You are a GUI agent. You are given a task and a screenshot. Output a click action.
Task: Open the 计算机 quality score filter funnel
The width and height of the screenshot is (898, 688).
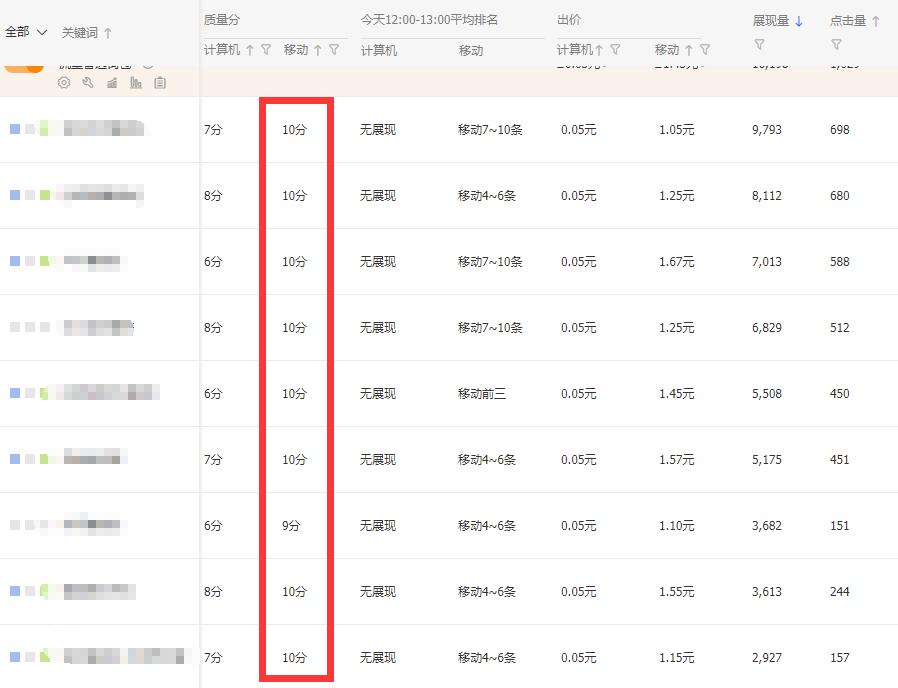click(x=266, y=49)
